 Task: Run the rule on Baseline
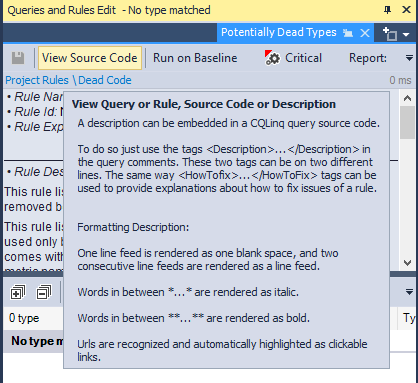(195, 58)
